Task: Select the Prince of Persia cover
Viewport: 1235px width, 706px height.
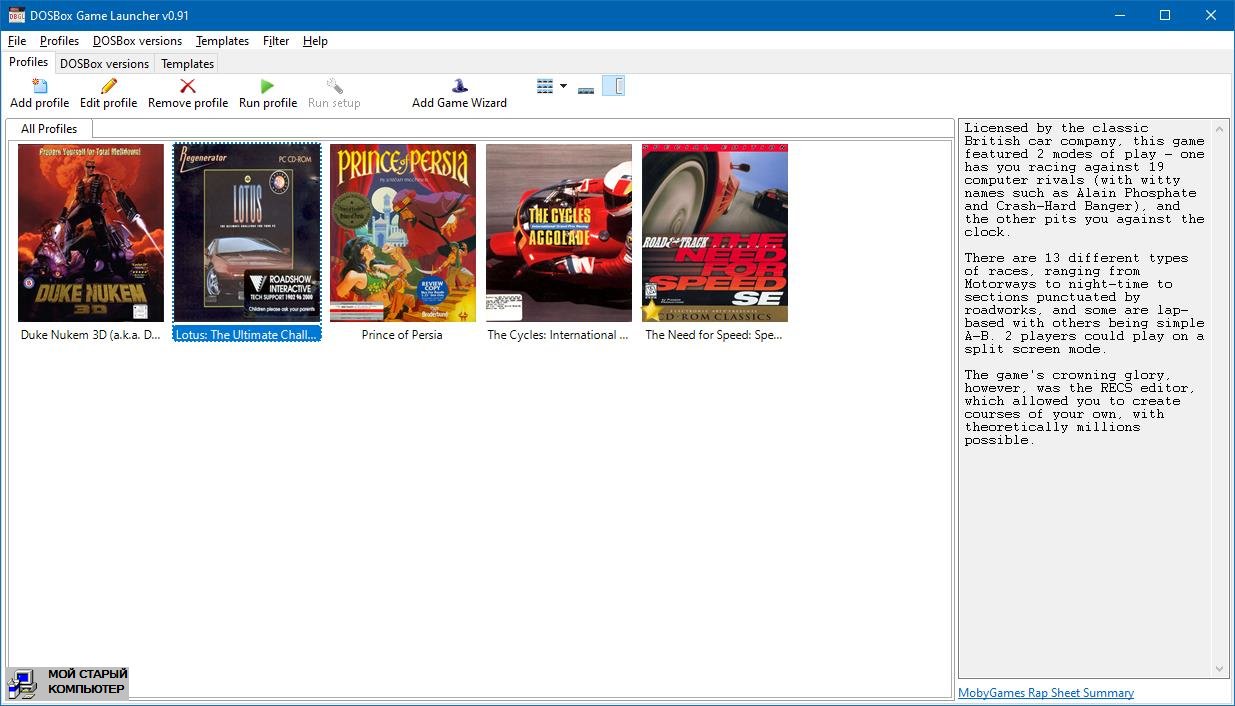Action: pyautogui.click(x=403, y=233)
